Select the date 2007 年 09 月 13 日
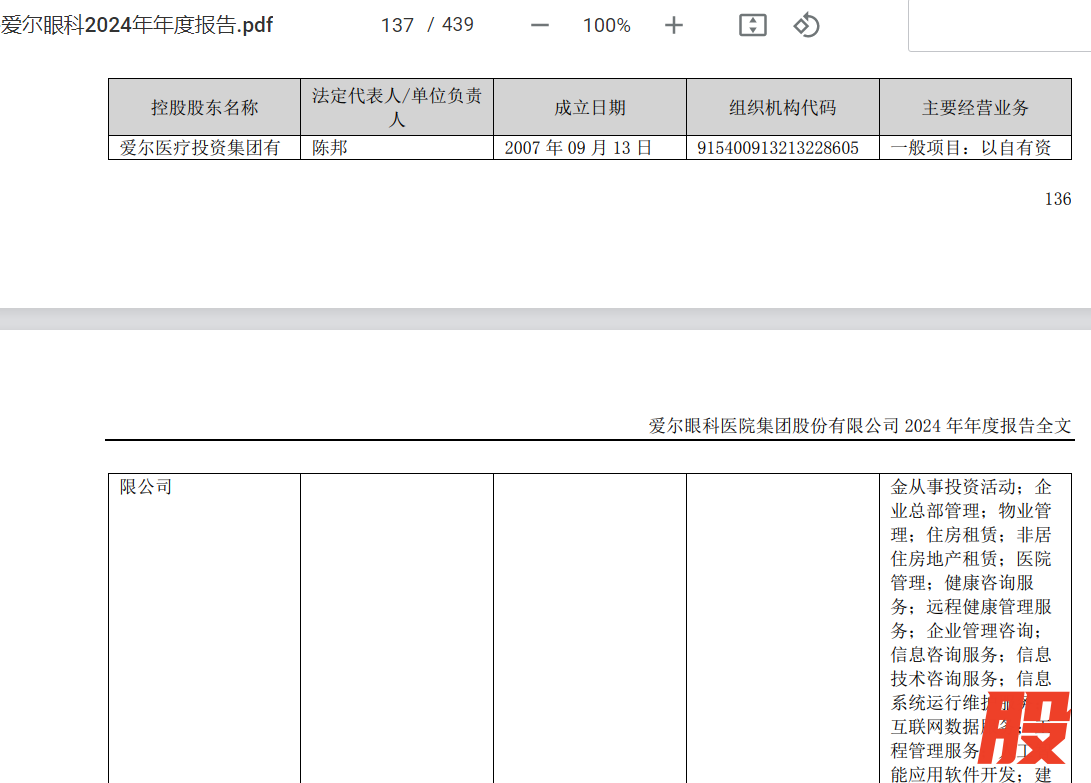The image size is (1091, 783). click(x=578, y=148)
